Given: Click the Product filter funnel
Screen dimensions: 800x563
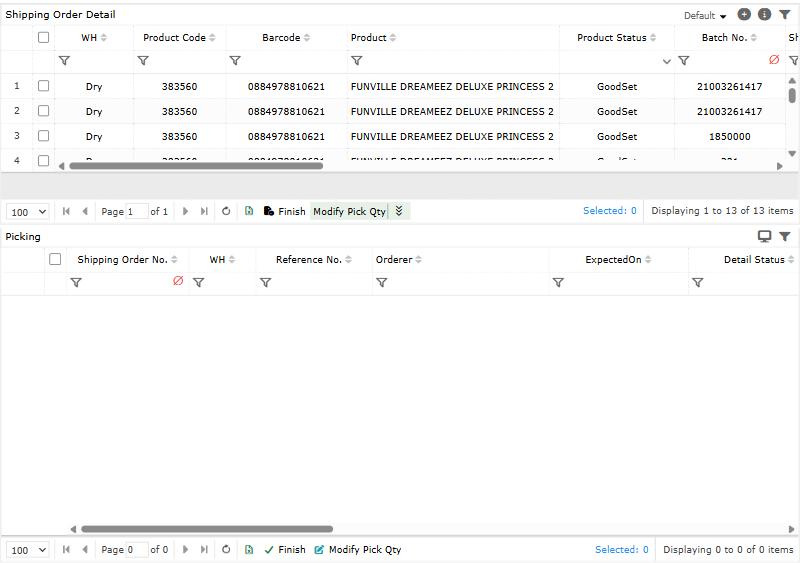Looking at the screenshot, I should (x=357, y=61).
